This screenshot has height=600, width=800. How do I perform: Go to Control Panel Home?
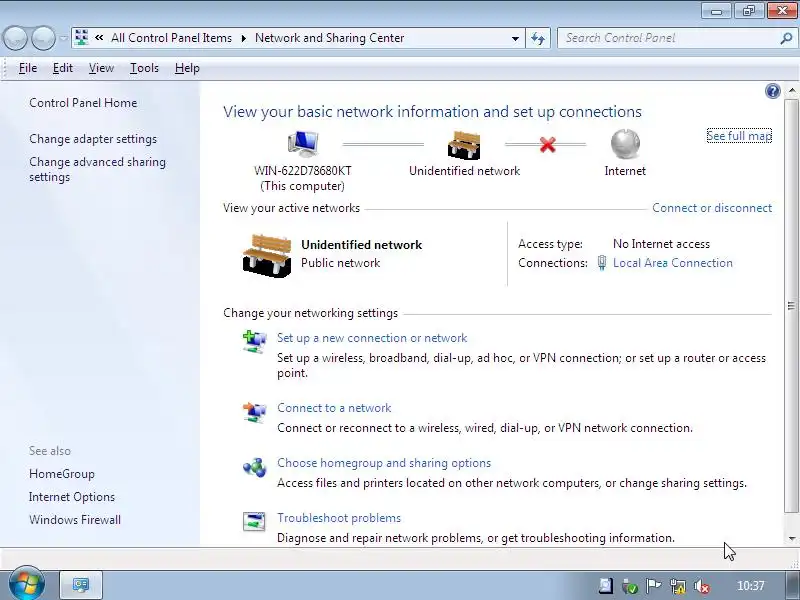[x=83, y=103]
